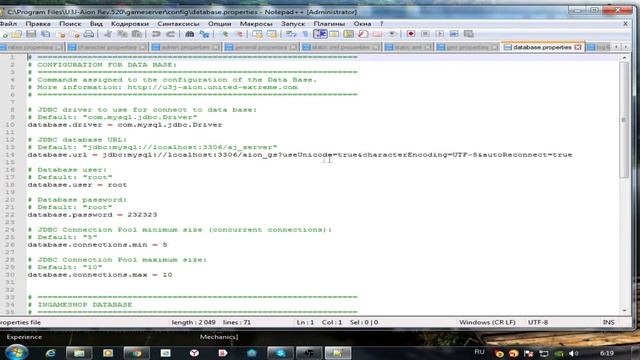Select the database properties tab
640x360 pixels.
[542, 47]
